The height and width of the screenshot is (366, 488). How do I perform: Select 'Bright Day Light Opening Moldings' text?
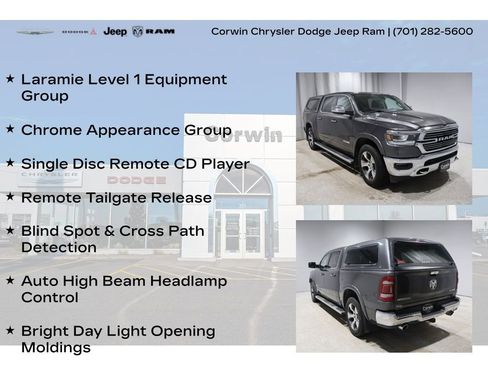(118, 339)
